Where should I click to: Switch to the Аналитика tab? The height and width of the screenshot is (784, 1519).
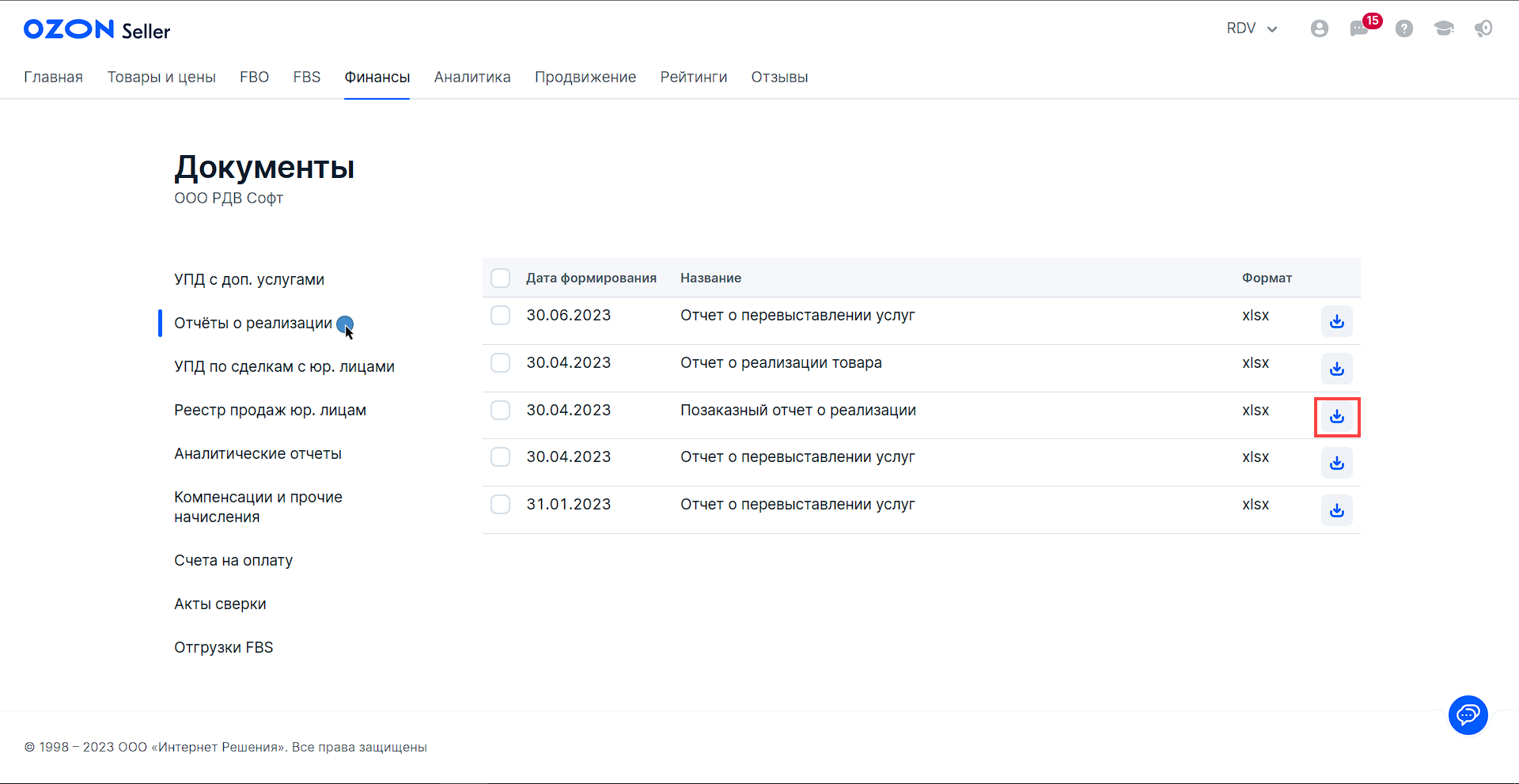point(472,77)
